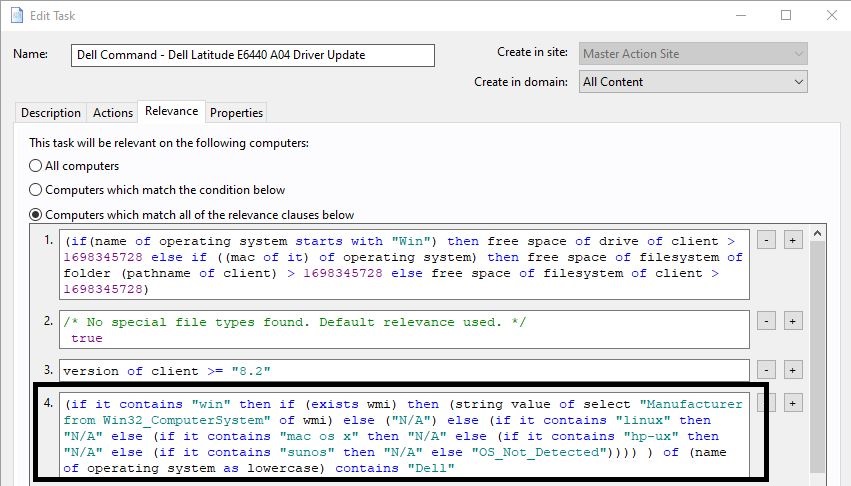Select match all of the relevance clauses option
851x486 pixels.
point(36,214)
